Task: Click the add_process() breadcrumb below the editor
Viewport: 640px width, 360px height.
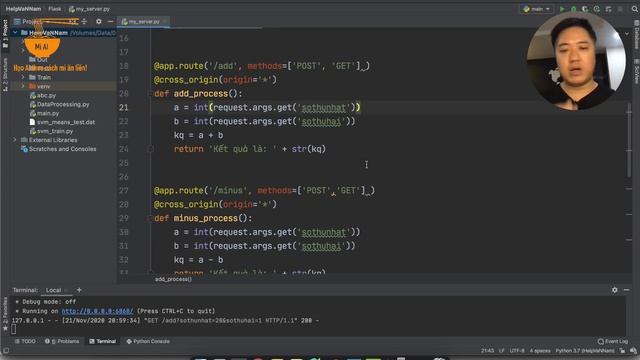Action: click(173, 279)
